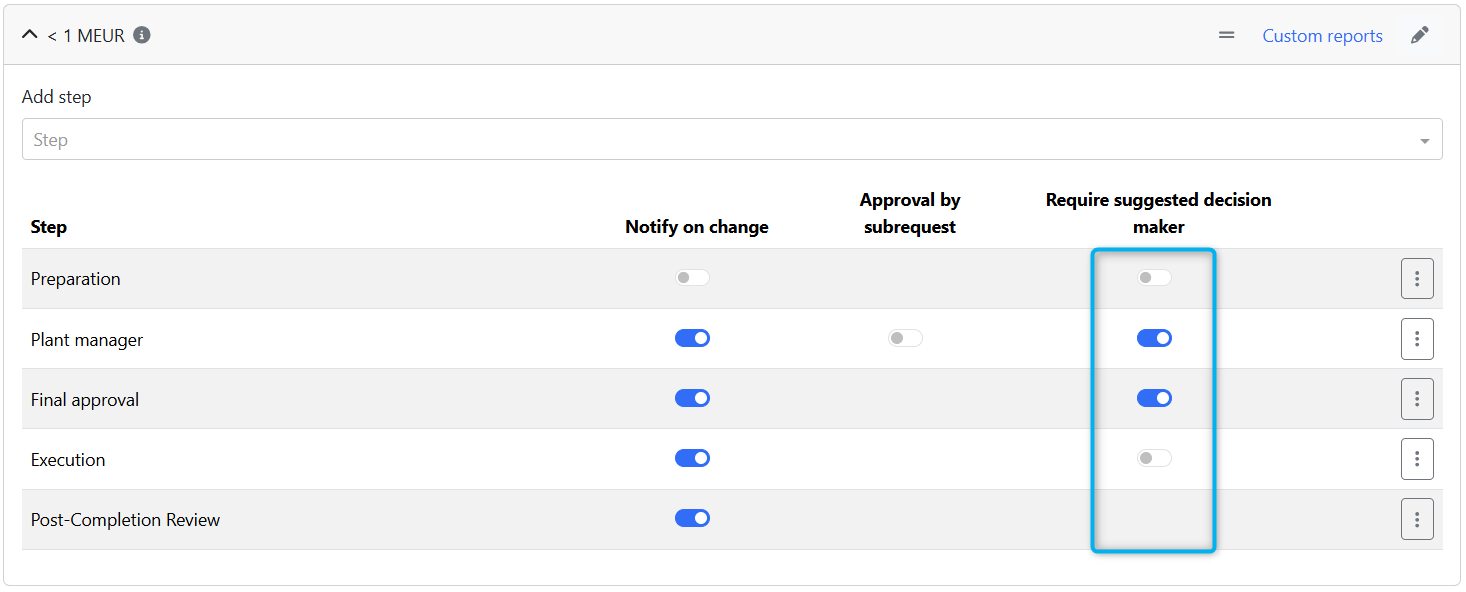Click the reorder handle icon beside Custom reports
Screen dimensions: 1466x592
click(1227, 35)
